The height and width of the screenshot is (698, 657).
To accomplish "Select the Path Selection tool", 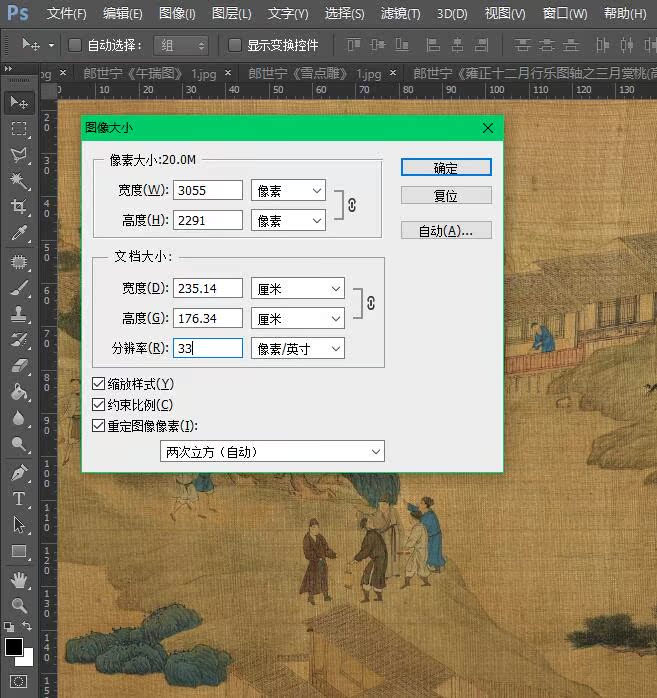I will (x=19, y=525).
